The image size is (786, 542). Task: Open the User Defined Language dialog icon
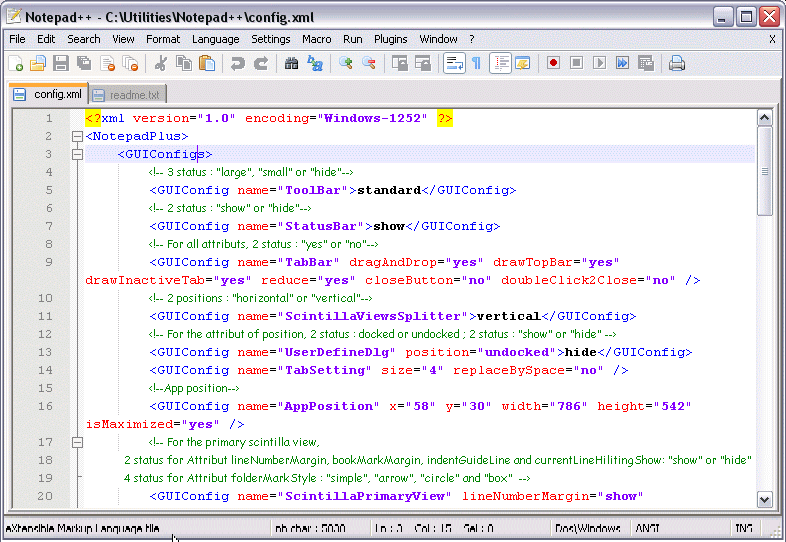click(523, 64)
